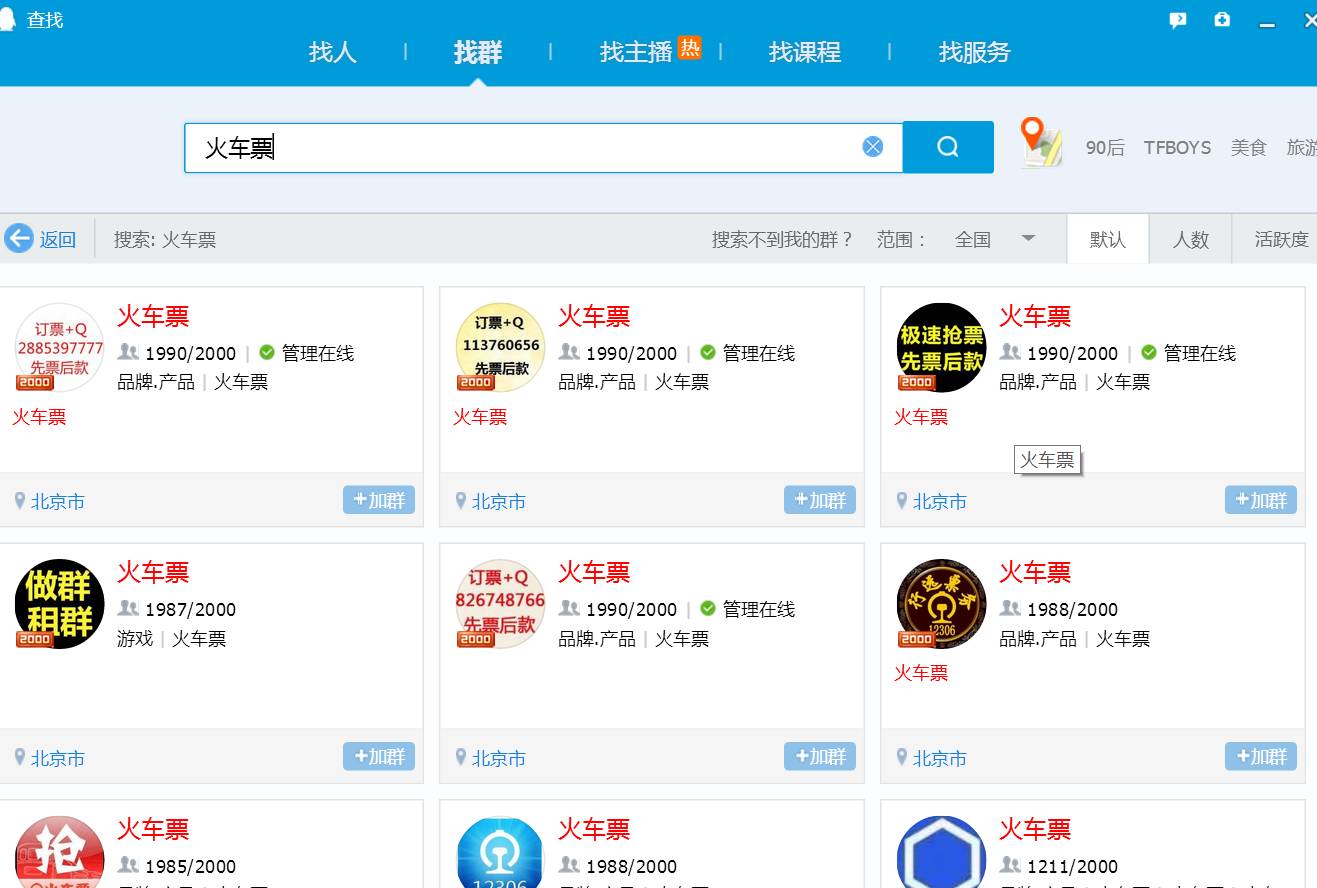This screenshot has width=1317, height=888.
Task: Join the 113760656 group with 加群
Action: (x=820, y=500)
